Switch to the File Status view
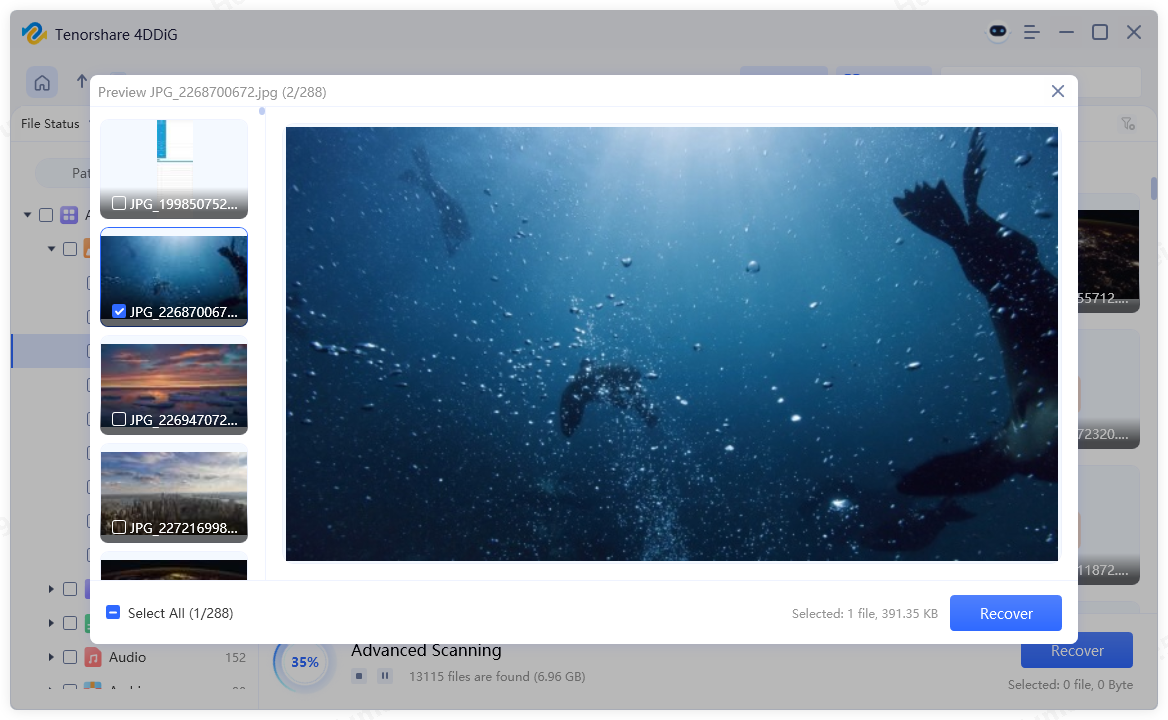This screenshot has width=1168, height=720. click(x=49, y=123)
